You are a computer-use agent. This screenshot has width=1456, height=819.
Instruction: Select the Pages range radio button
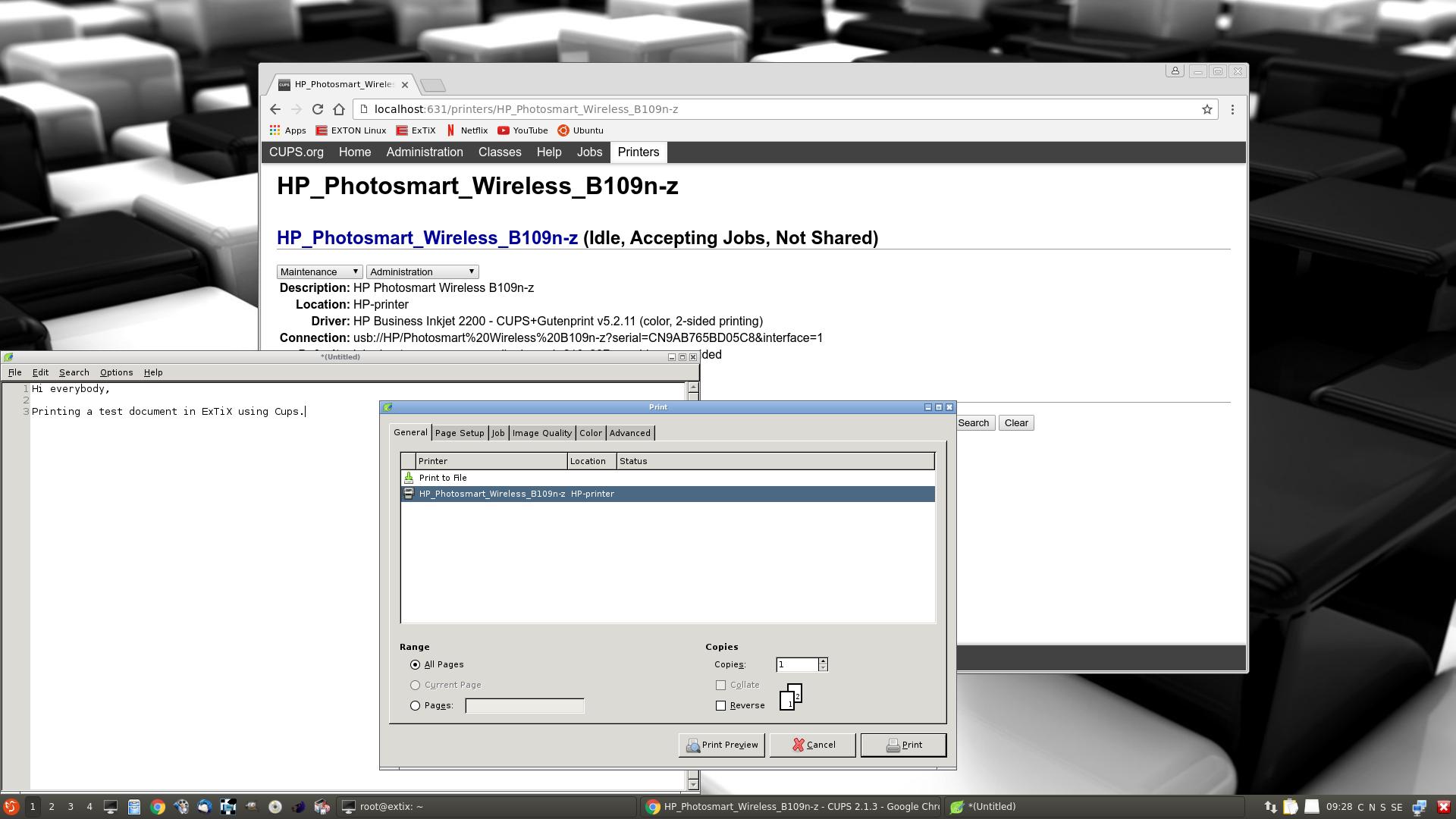pos(415,705)
